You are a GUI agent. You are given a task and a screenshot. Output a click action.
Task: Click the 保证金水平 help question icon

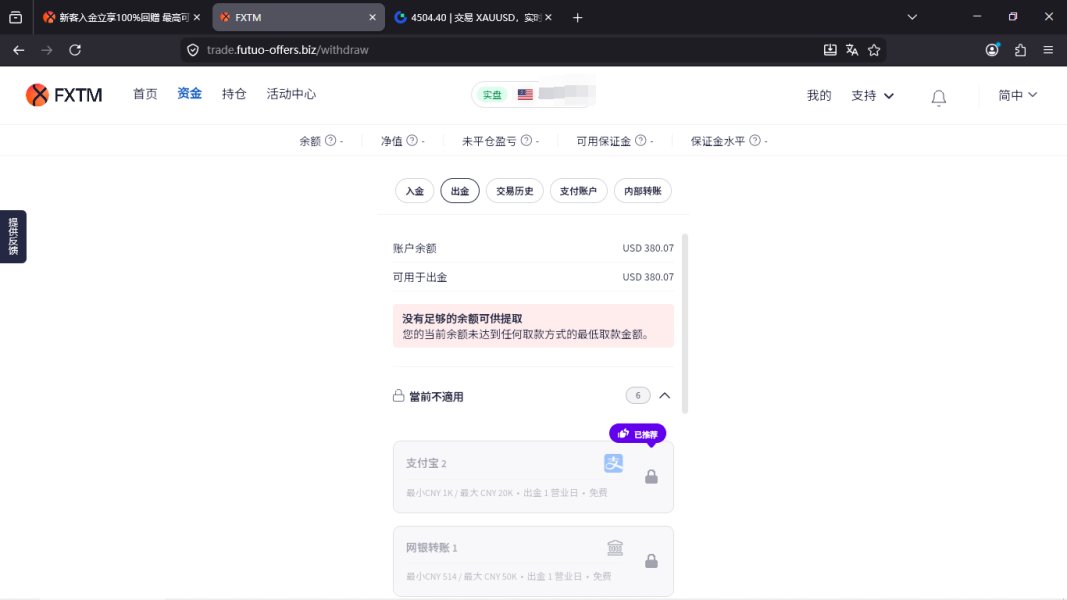pos(755,140)
